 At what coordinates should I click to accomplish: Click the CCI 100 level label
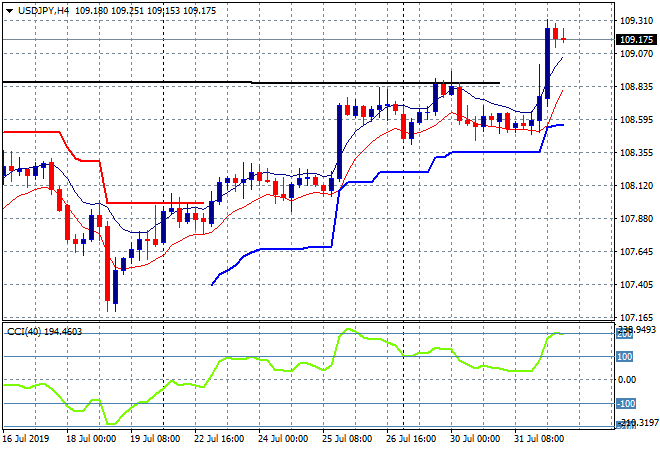click(624, 357)
